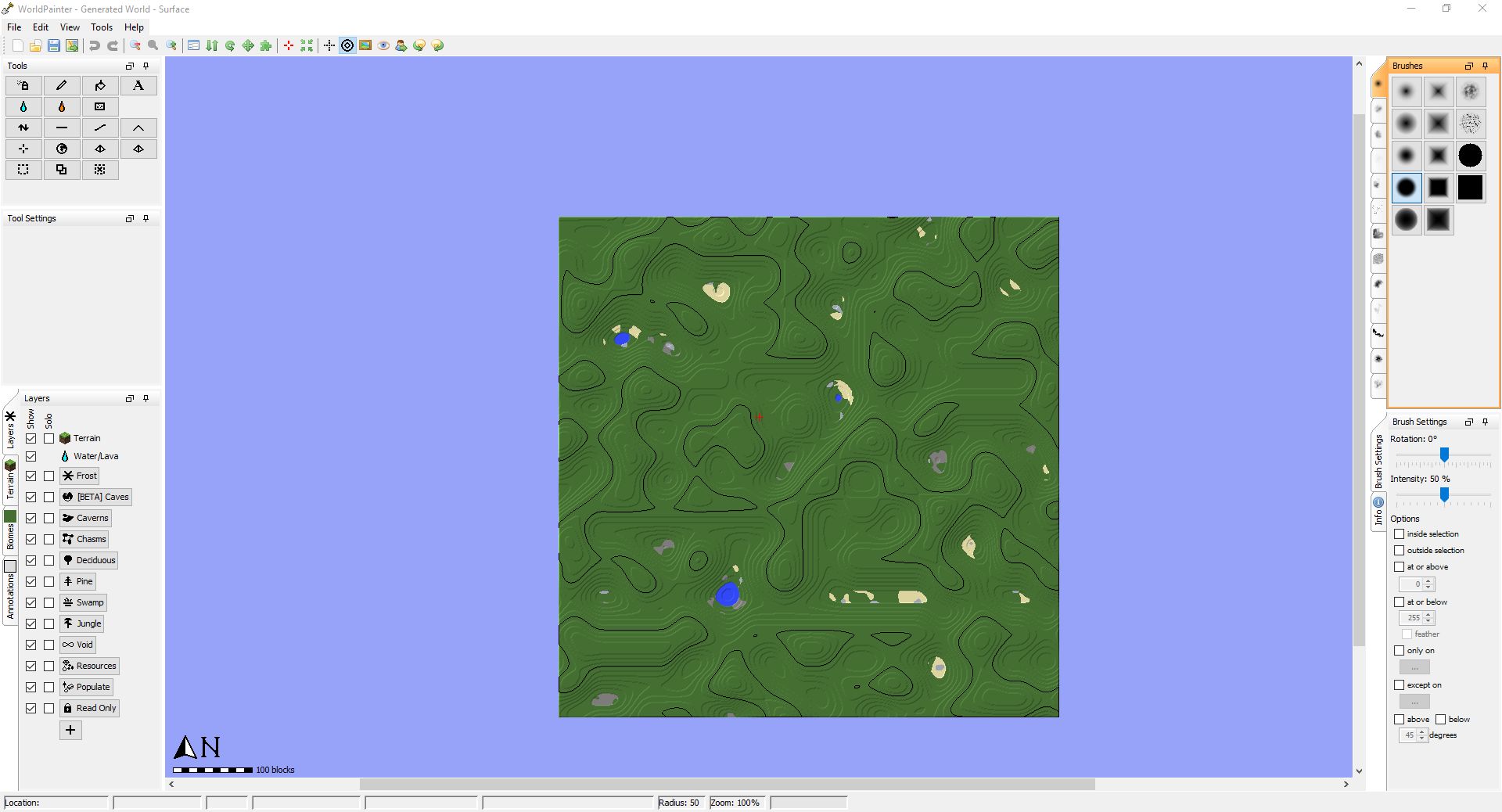The height and width of the screenshot is (812, 1502).
Task: Click the Undo toolbar icon
Action: [94, 45]
